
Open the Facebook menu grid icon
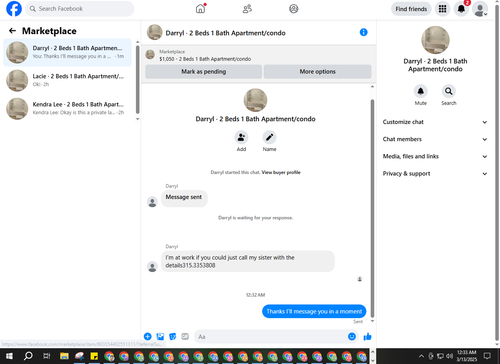[x=442, y=9]
